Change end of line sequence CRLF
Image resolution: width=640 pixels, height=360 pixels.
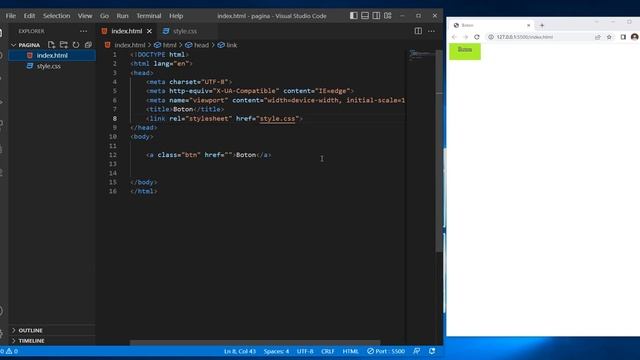click(x=328, y=351)
